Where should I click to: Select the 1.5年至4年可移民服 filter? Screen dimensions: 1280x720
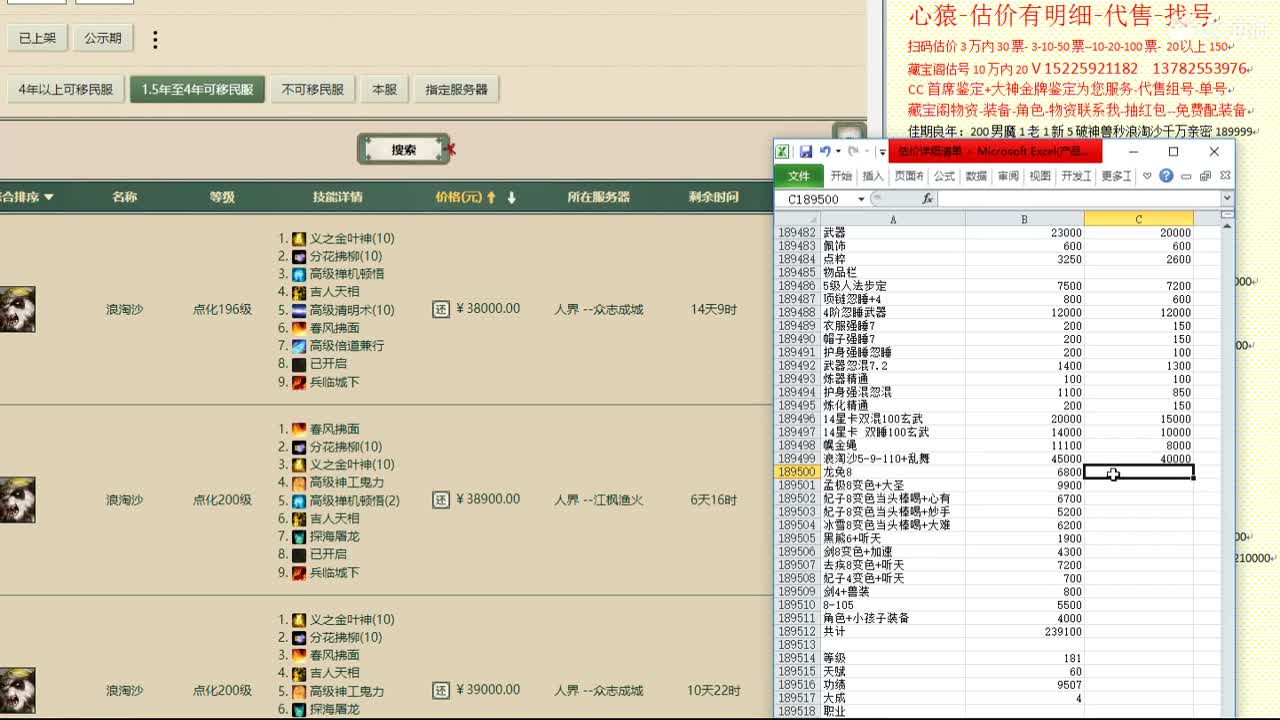coord(197,89)
